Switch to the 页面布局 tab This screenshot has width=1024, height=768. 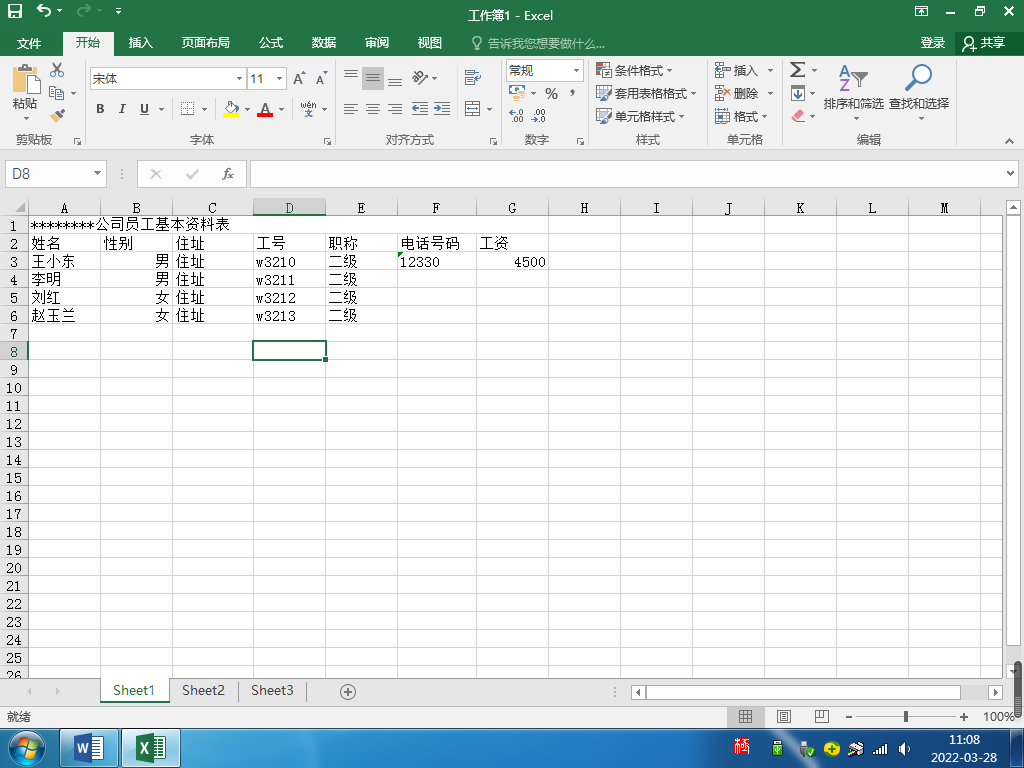206,43
